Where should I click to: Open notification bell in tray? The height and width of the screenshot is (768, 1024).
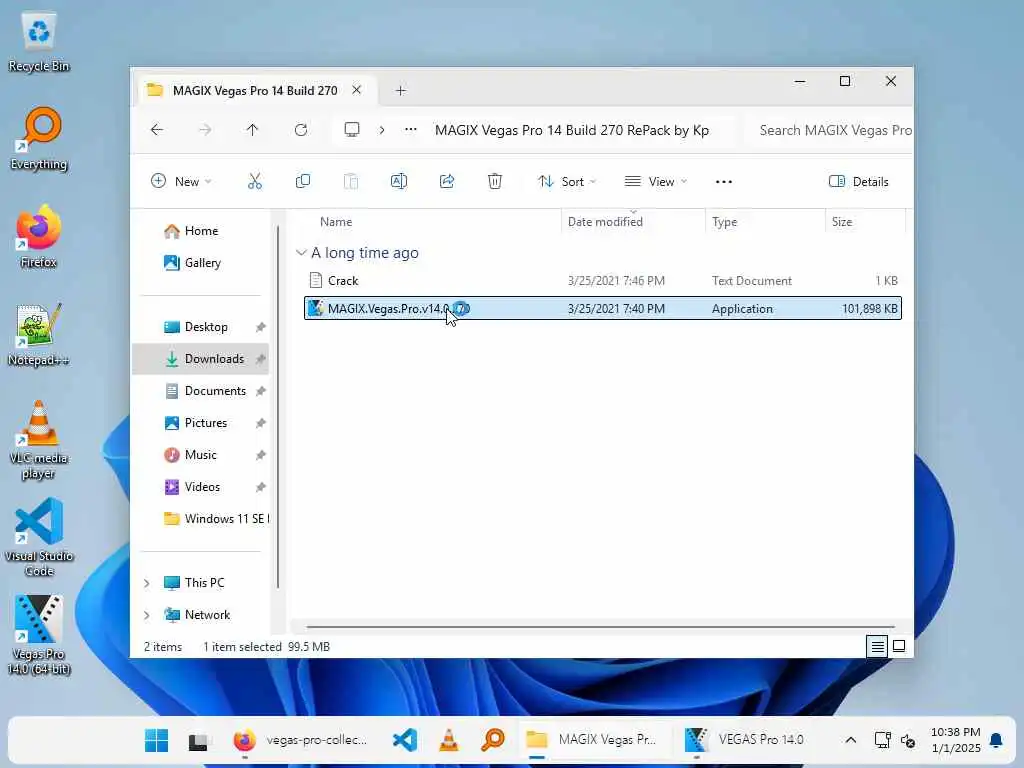click(x=996, y=740)
